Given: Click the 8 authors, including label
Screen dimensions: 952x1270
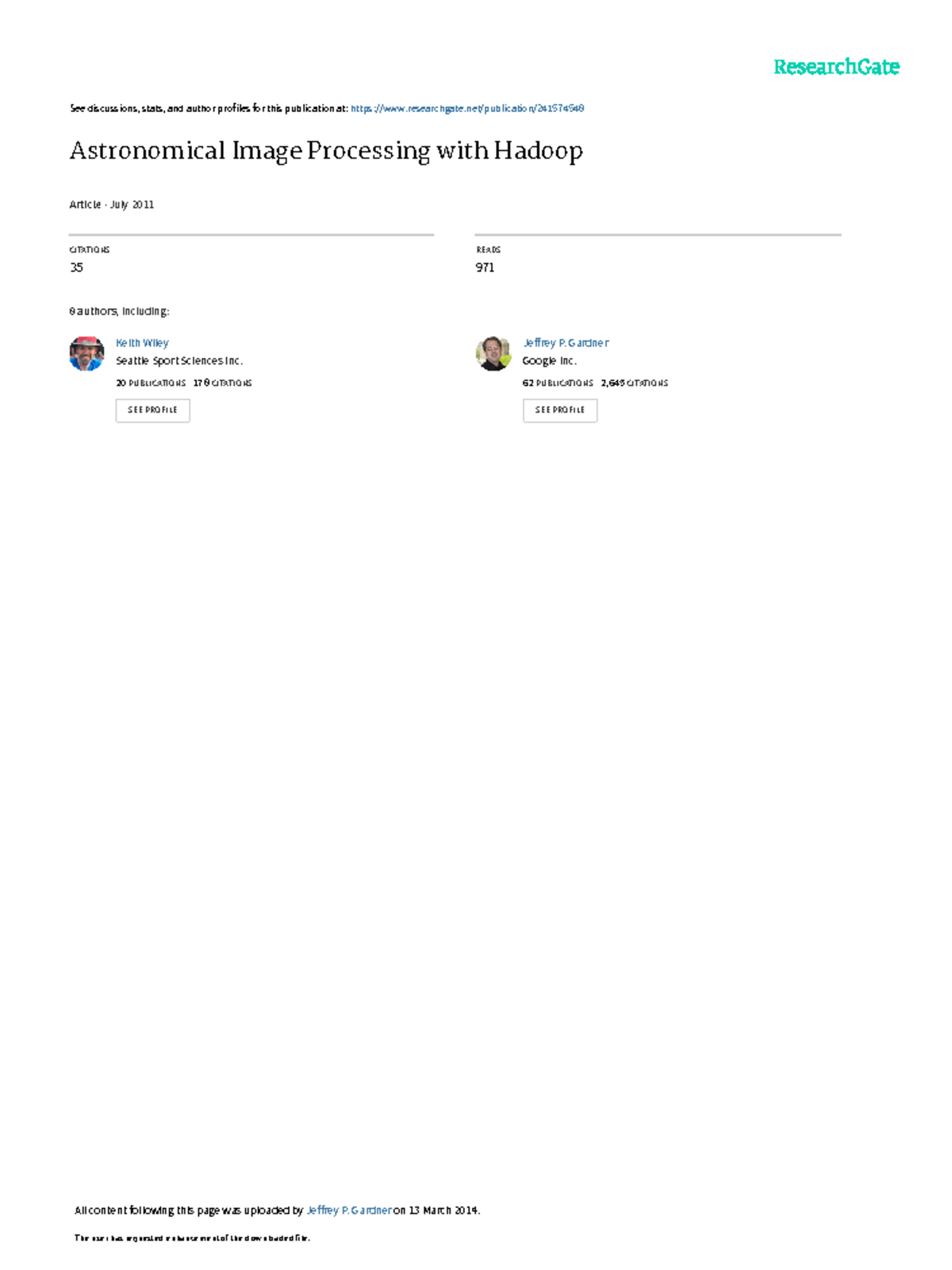Looking at the screenshot, I should 119,312.
